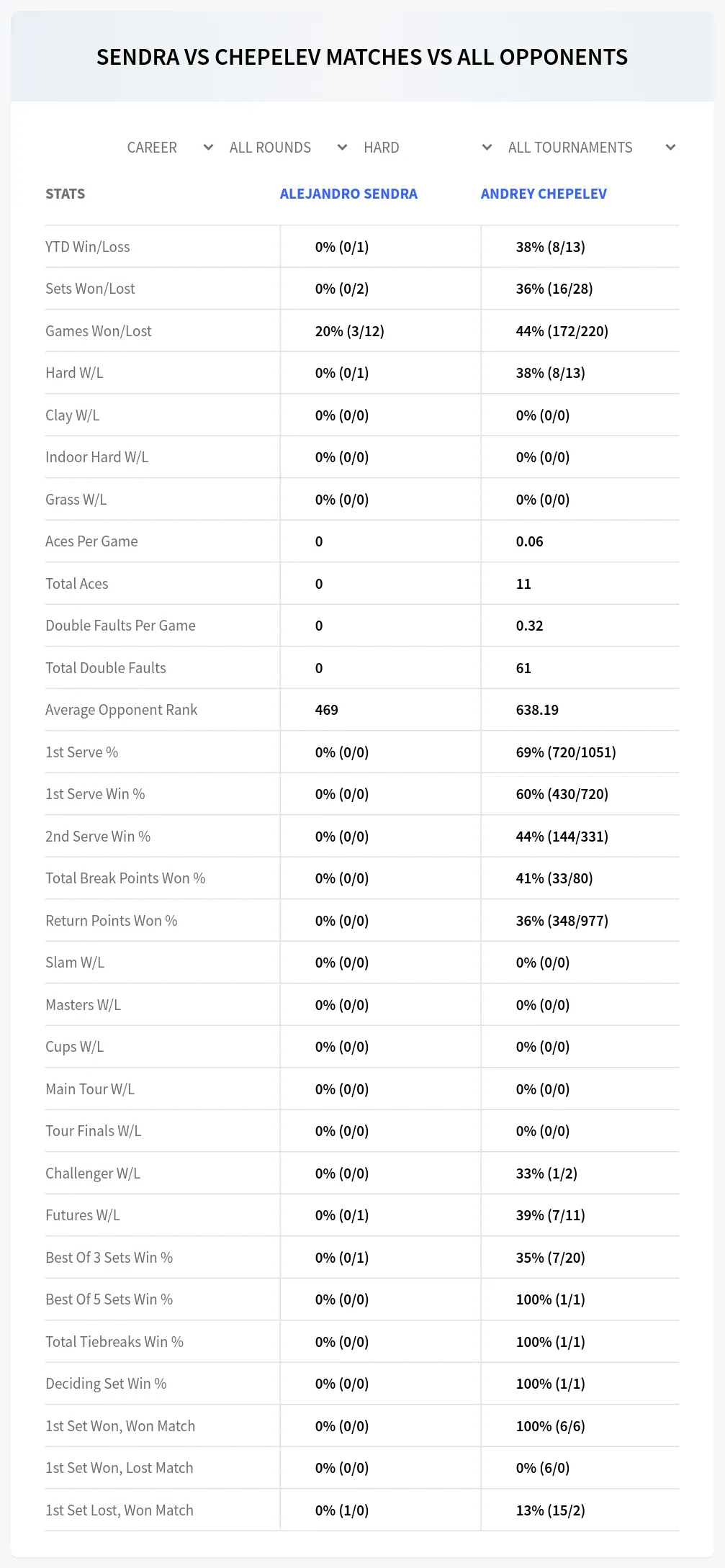Screen dimensions: 725x1568
Task: Open Alejandro Sendra player link
Action: tap(348, 194)
